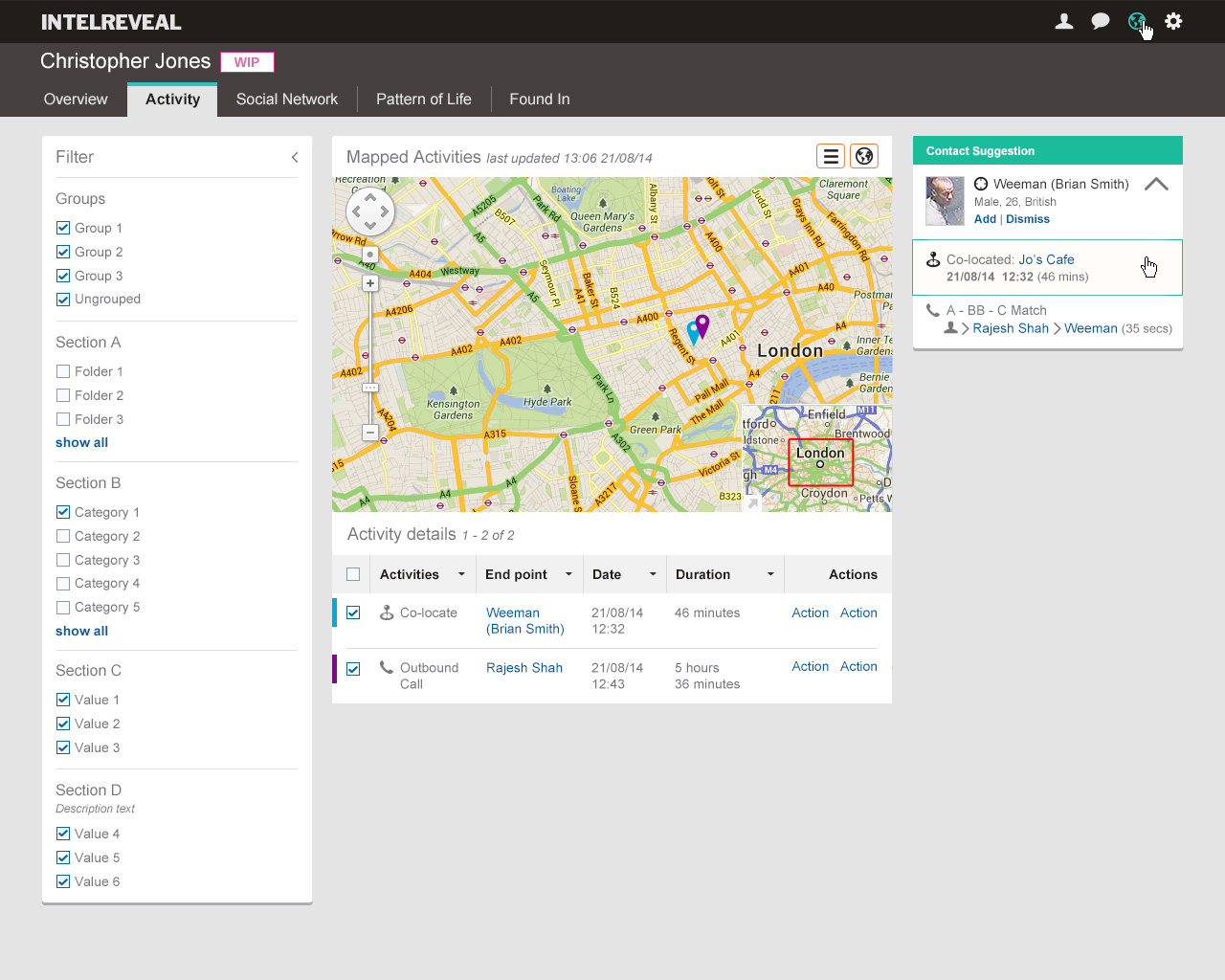Click the phone icon beside A - BB - C Match
This screenshot has height=980, width=1225.
(933, 310)
